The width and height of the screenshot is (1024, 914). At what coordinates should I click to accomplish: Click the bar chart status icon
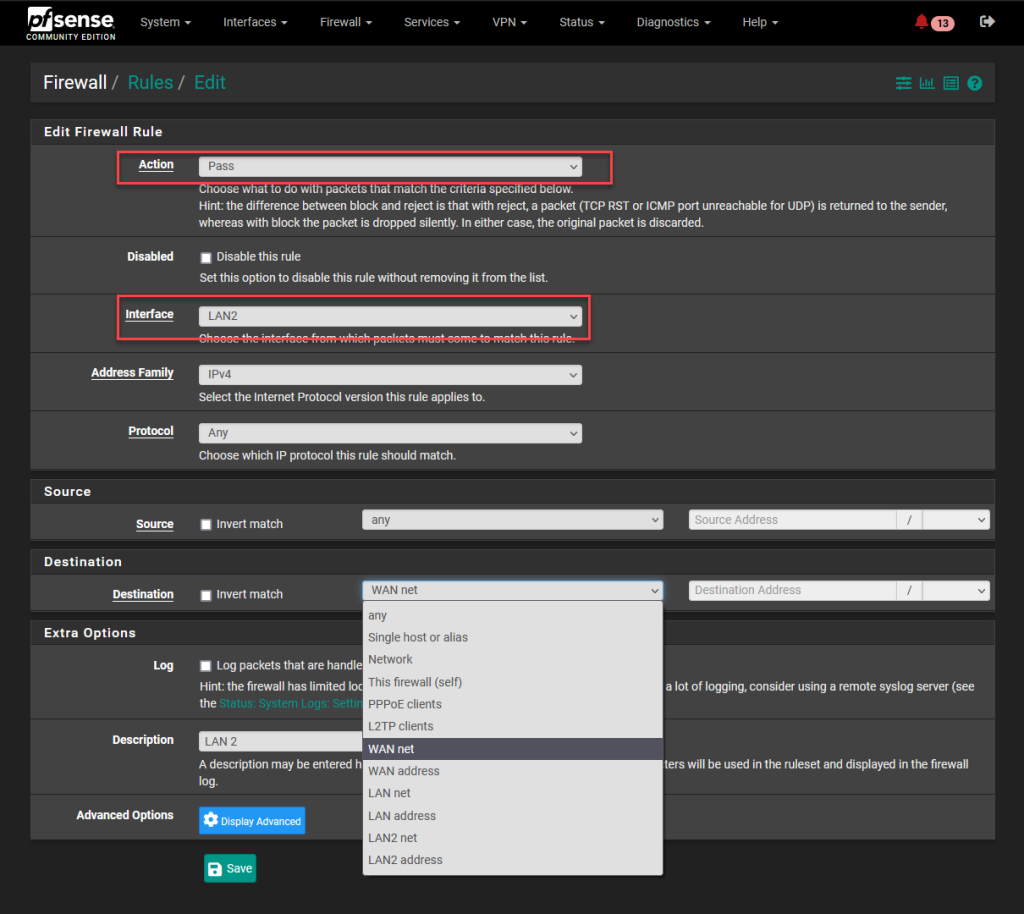pos(927,83)
